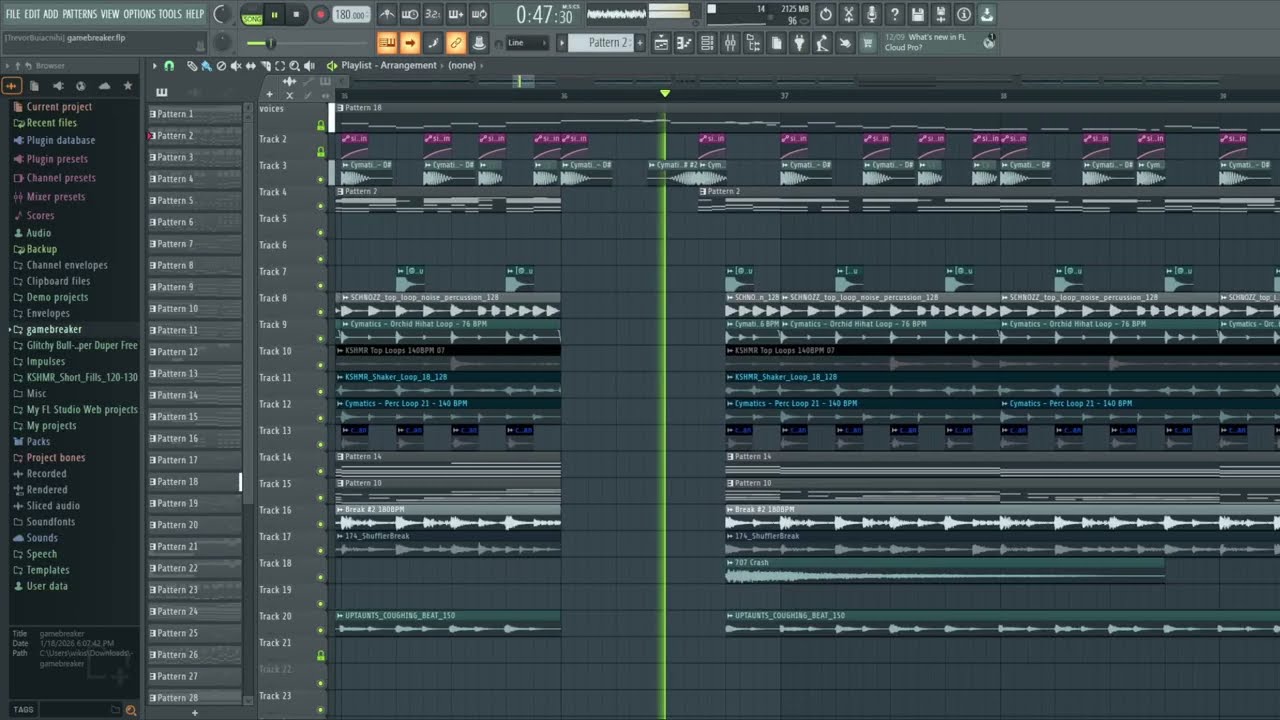The image size is (1280, 720).
Task: Open the undo history icon
Action: 825,14
